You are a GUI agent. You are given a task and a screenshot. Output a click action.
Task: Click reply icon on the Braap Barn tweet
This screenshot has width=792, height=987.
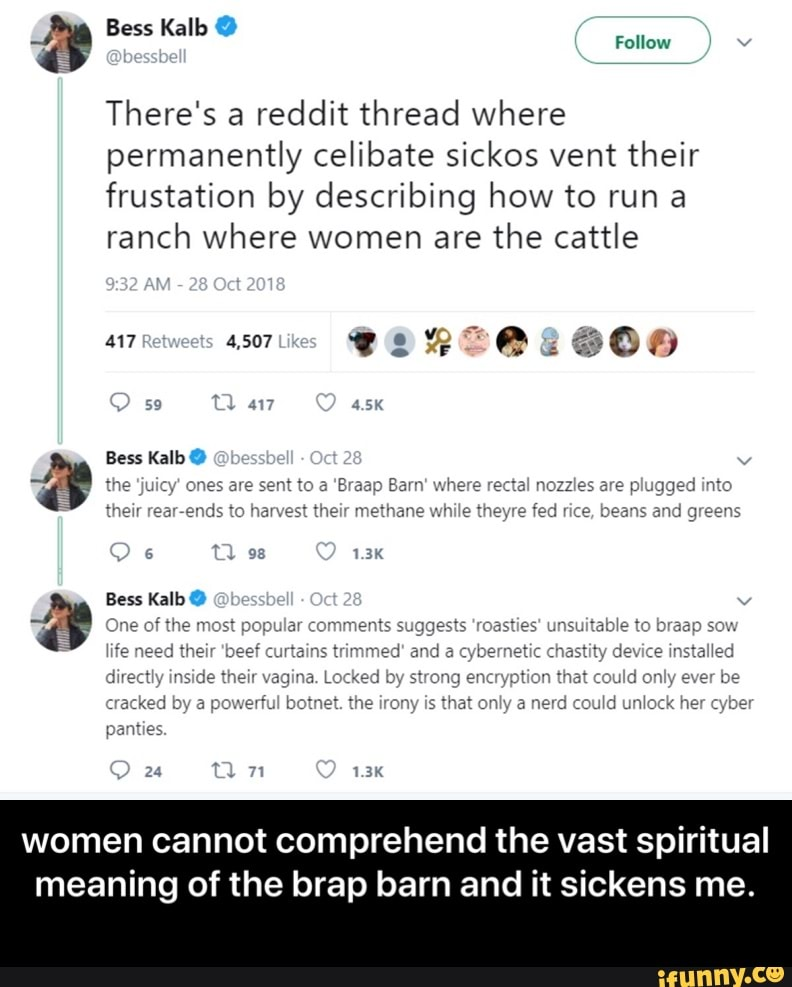(x=120, y=552)
